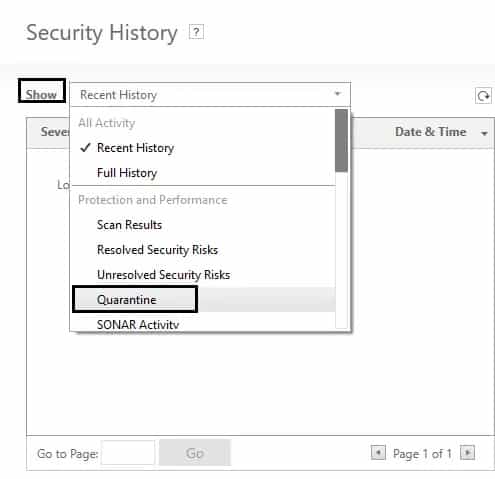
Task: Click the help question mark icon
Action: click(x=196, y=32)
